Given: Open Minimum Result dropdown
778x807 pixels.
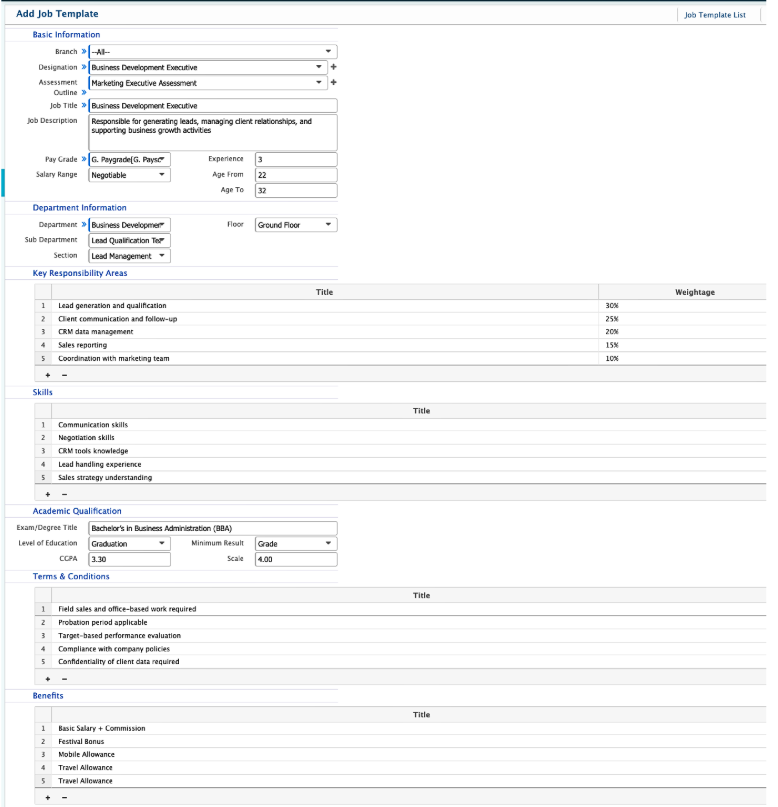Looking at the screenshot, I should [295, 544].
